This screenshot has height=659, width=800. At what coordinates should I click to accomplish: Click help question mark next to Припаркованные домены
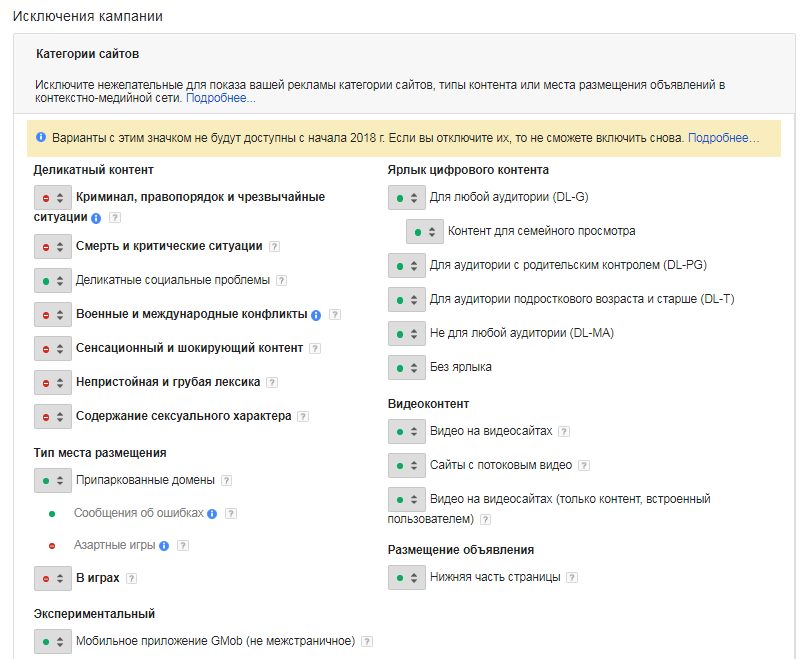(227, 480)
